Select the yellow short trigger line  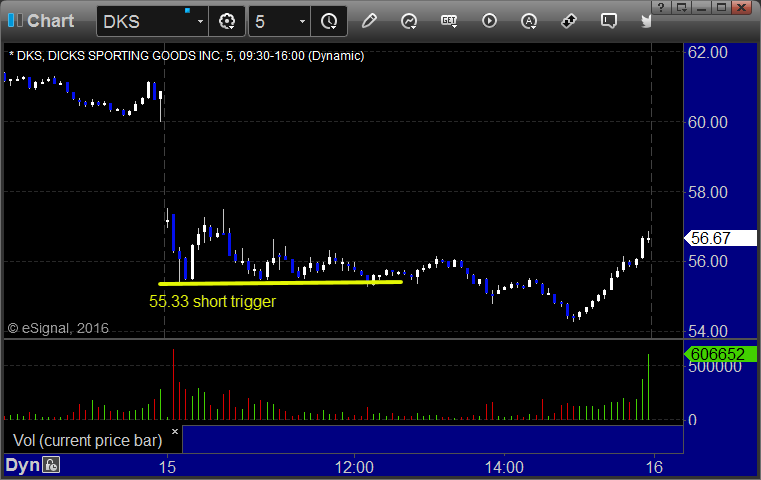pos(281,283)
